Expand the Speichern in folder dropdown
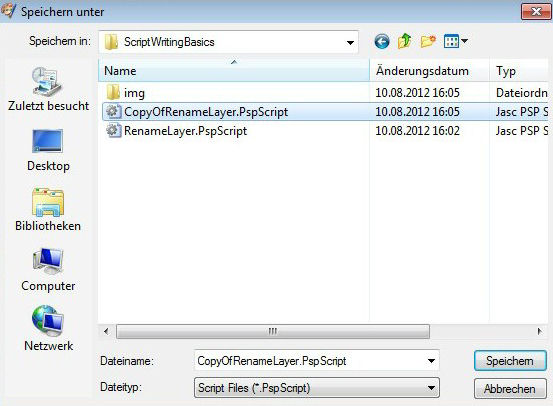The width and height of the screenshot is (553, 406). pos(350,43)
